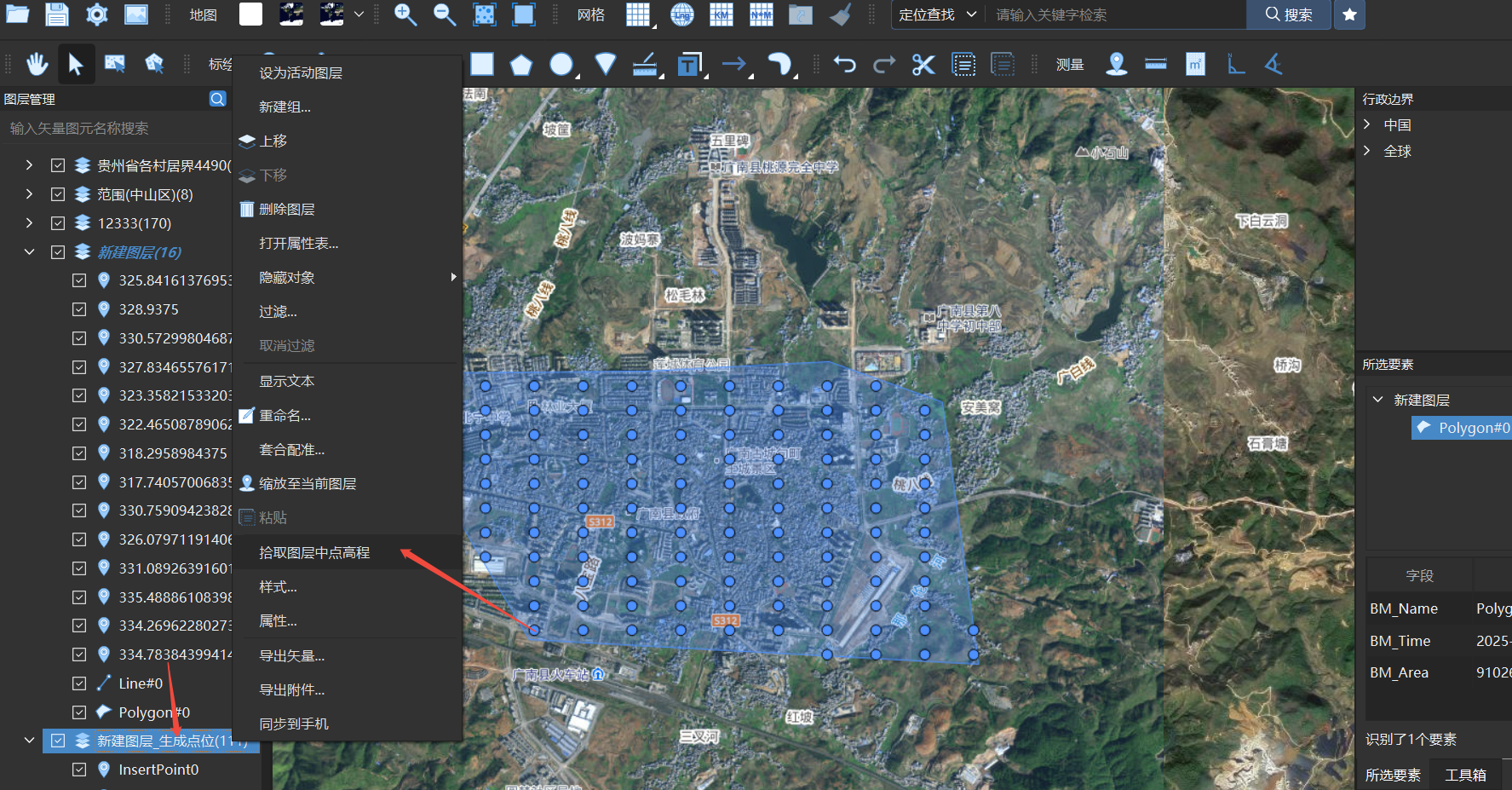The image size is (1512, 790).
Task: Uncheck the 12333(170) layer visibility
Action: (58, 222)
